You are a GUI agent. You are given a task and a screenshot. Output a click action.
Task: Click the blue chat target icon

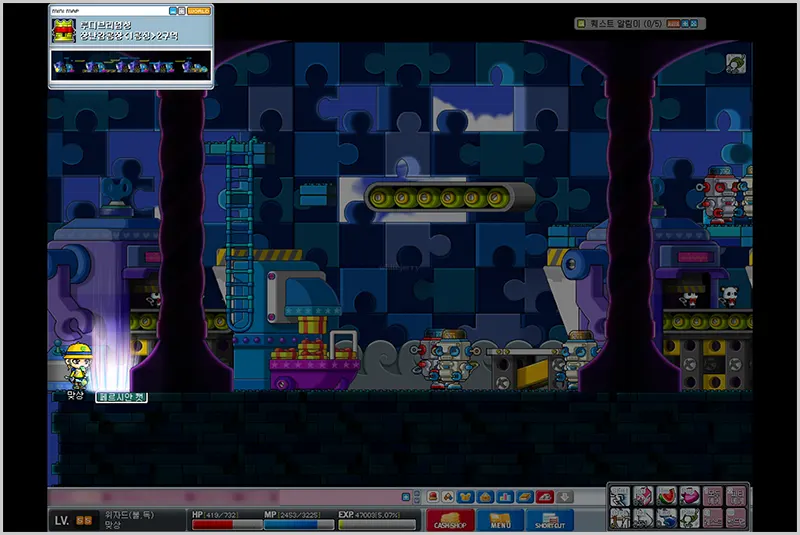click(x=406, y=497)
